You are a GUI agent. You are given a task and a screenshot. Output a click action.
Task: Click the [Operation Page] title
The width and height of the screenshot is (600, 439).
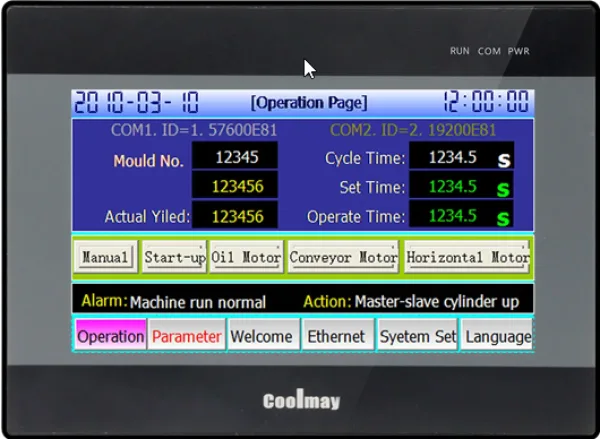(x=309, y=103)
